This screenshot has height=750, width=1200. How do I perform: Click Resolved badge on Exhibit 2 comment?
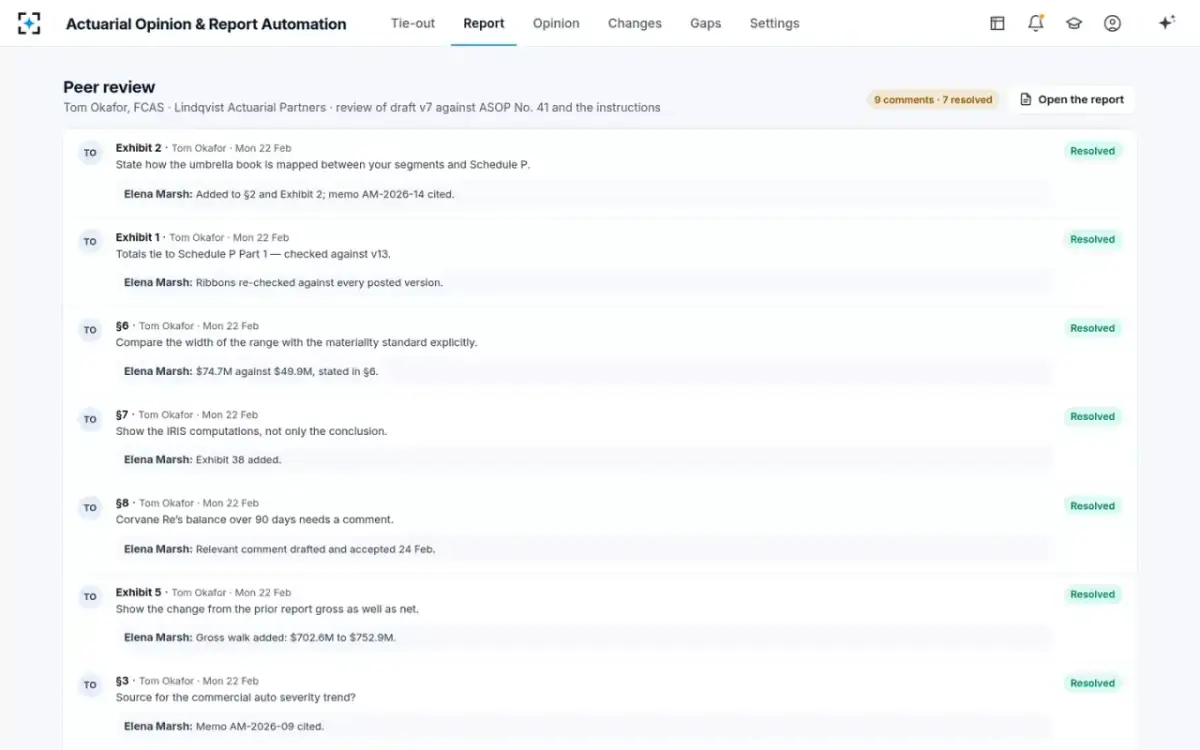(x=1092, y=151)
